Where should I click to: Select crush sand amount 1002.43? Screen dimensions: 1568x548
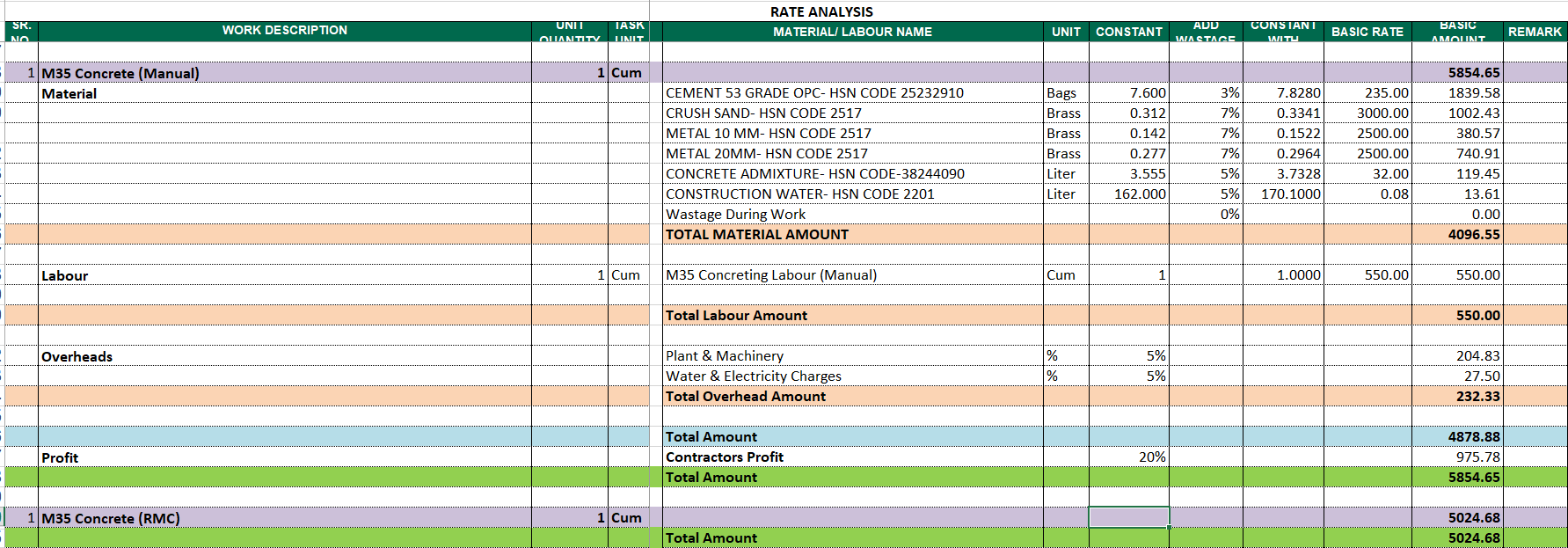[1457, 113]
